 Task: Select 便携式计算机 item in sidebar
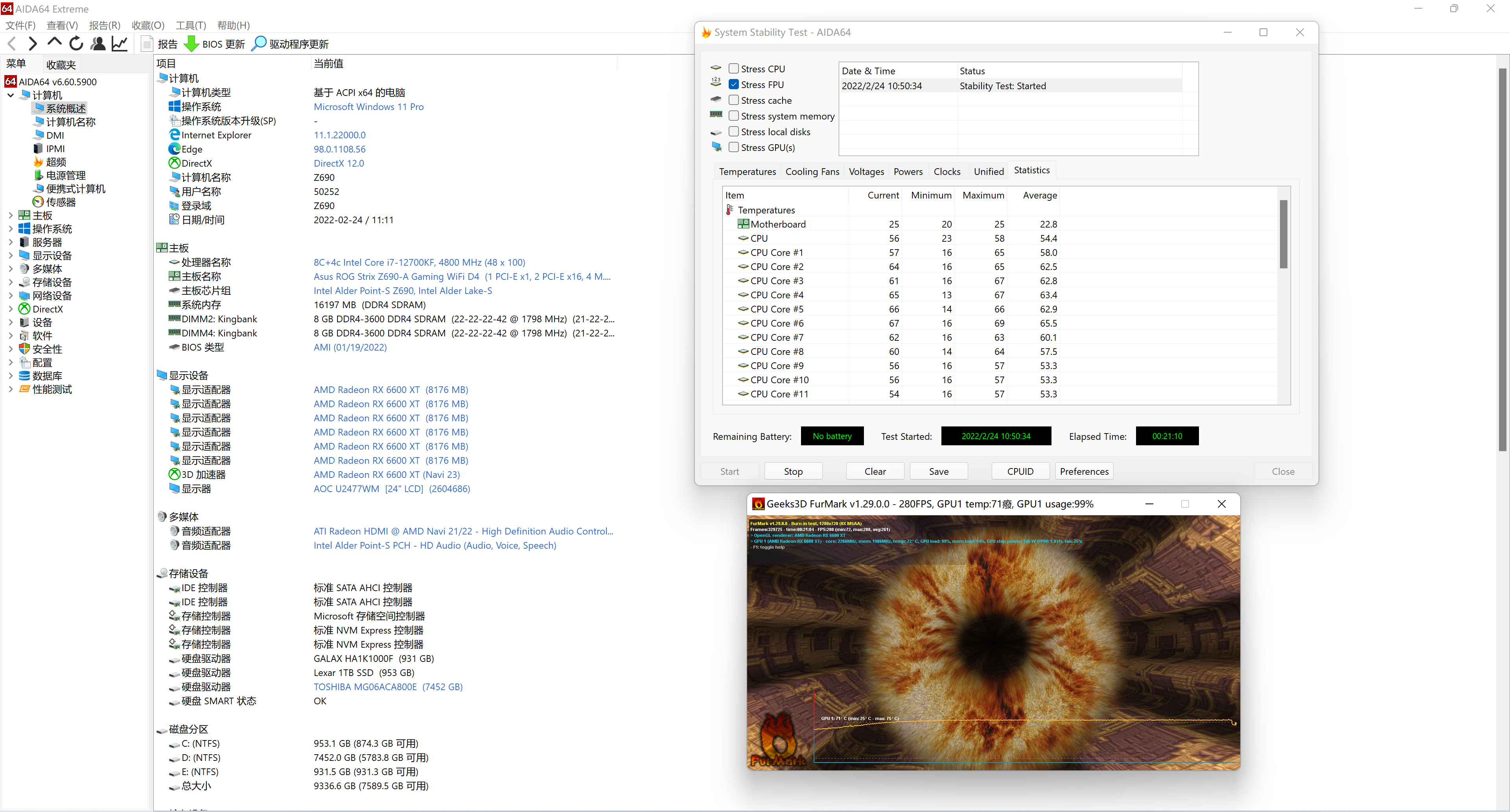pyautogui.click(x=75, y=189)
